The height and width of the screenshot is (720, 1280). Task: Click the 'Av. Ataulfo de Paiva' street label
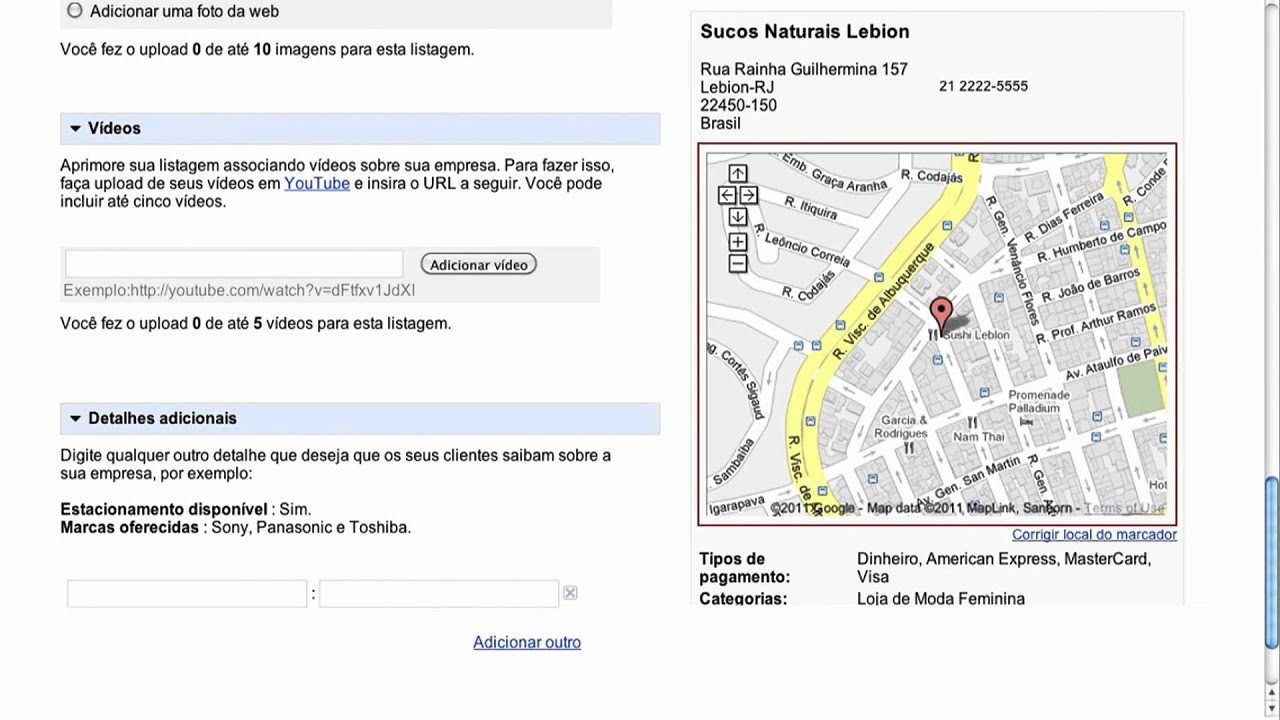(1115, 363)
